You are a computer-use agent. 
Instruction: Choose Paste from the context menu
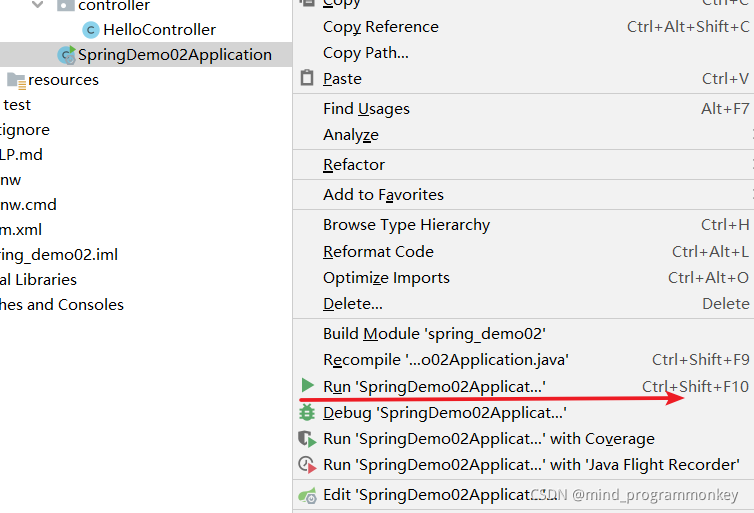[x=523, y=79]
